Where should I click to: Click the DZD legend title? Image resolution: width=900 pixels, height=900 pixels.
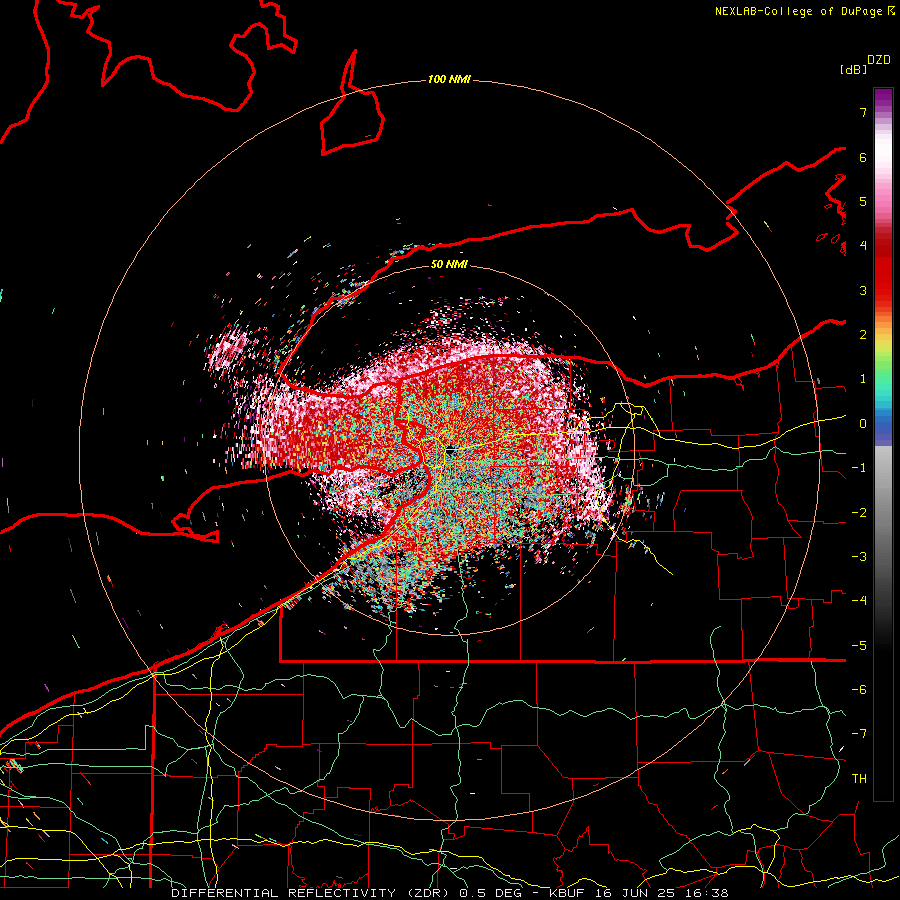coord(879,60)
